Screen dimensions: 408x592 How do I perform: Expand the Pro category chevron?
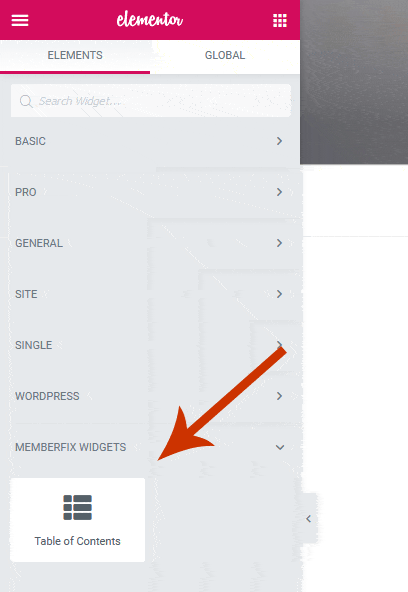(279, 192)
